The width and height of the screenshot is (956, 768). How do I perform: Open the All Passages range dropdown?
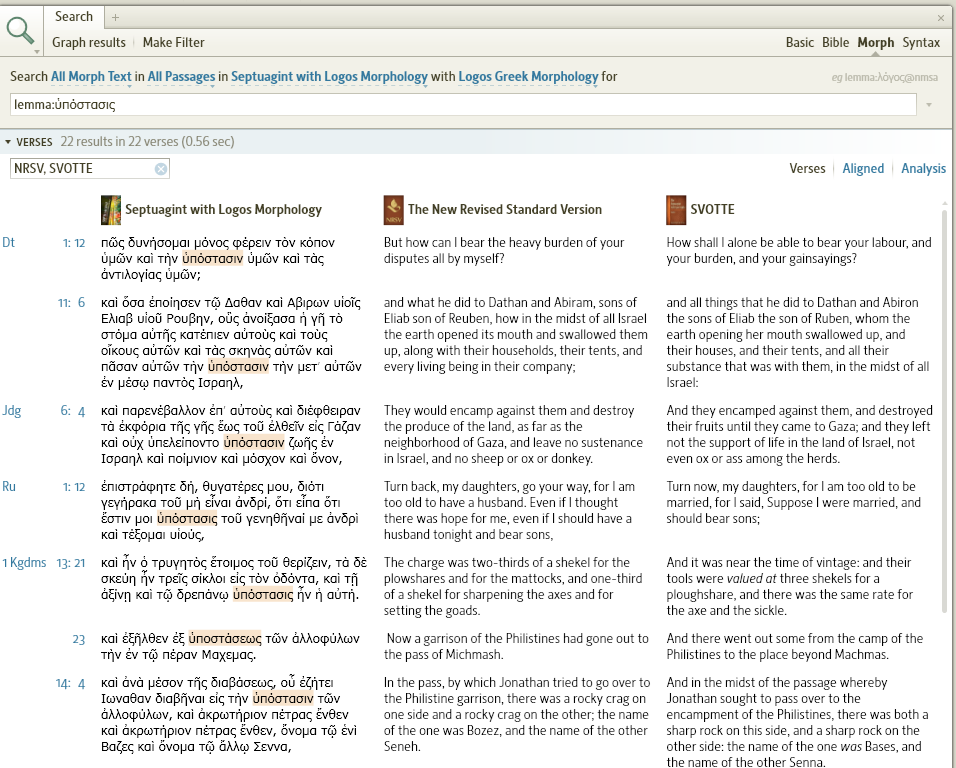point(181,77)
